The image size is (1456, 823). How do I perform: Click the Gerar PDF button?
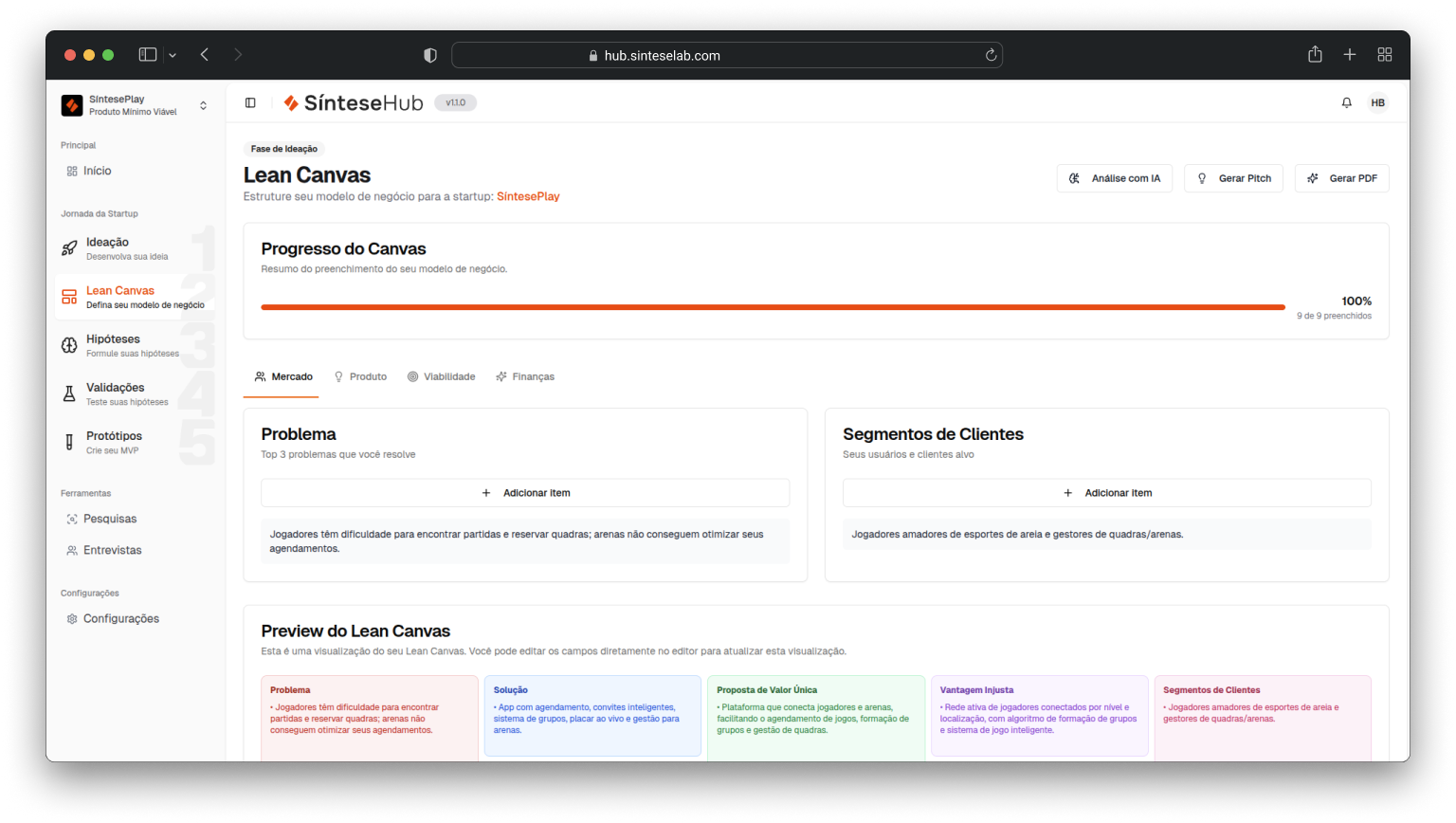pos(1341,178)
